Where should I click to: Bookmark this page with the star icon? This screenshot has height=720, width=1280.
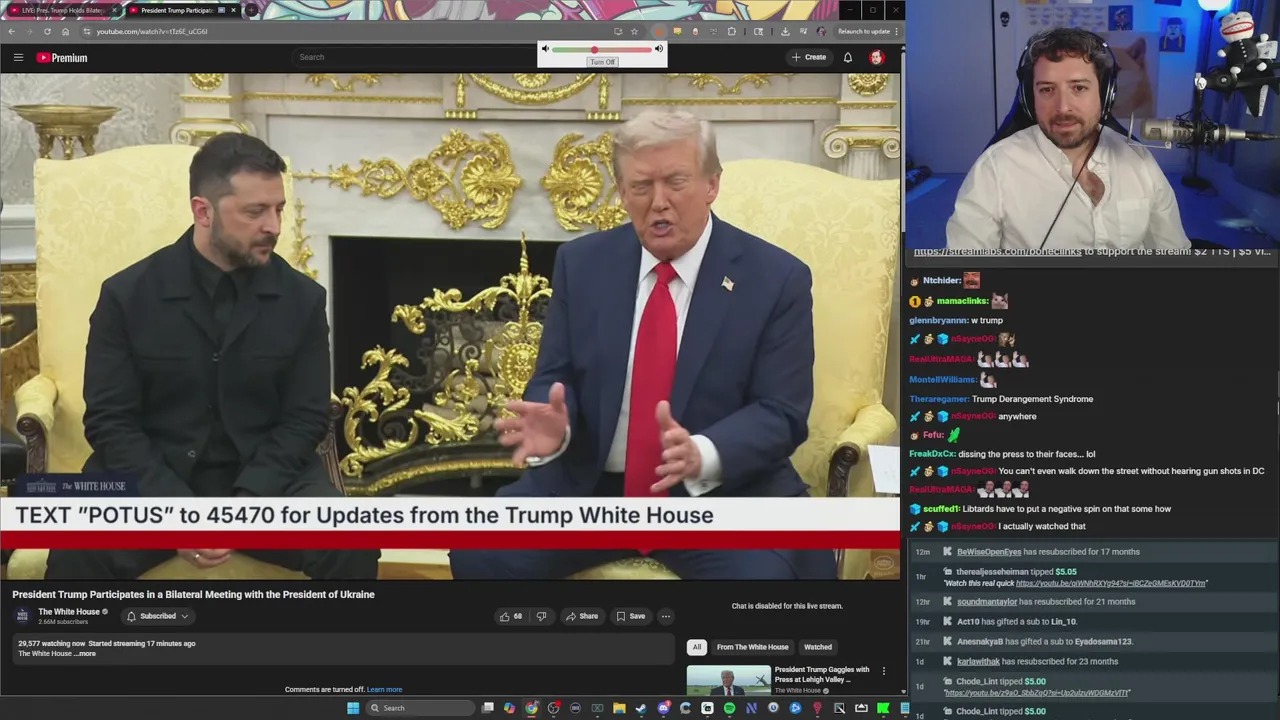pyautogui.click(x=634, y=31)
